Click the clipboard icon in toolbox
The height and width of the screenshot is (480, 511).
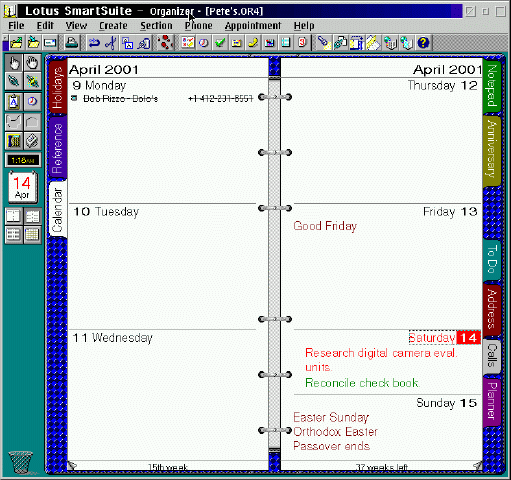14,101
